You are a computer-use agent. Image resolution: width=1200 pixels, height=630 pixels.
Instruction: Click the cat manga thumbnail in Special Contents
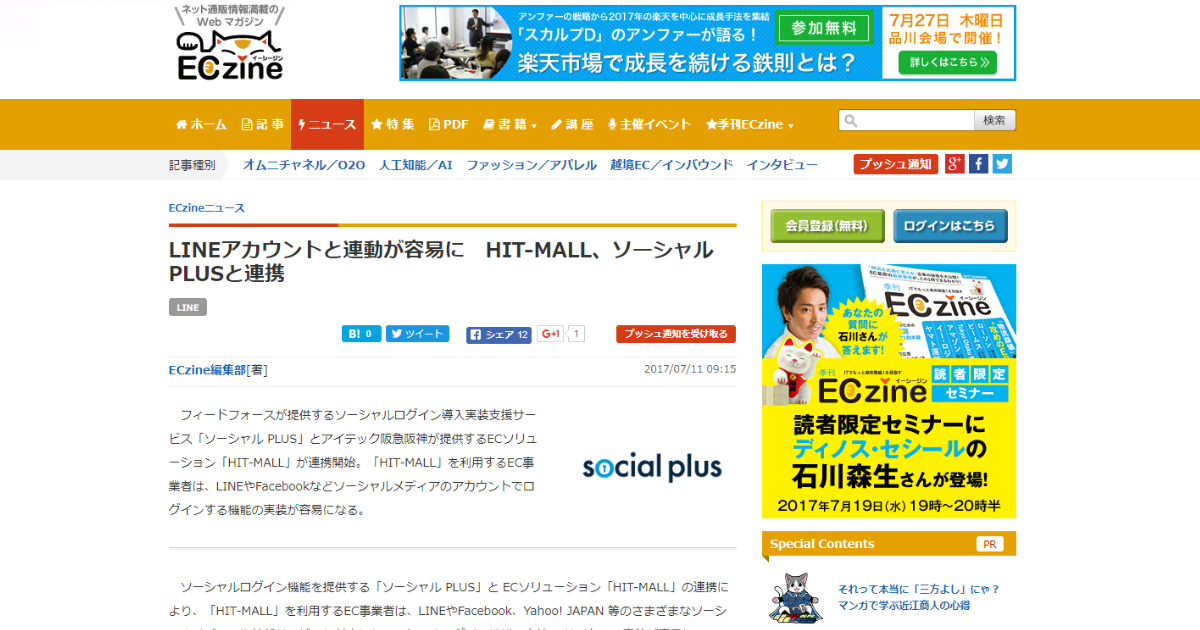(796, 596)
